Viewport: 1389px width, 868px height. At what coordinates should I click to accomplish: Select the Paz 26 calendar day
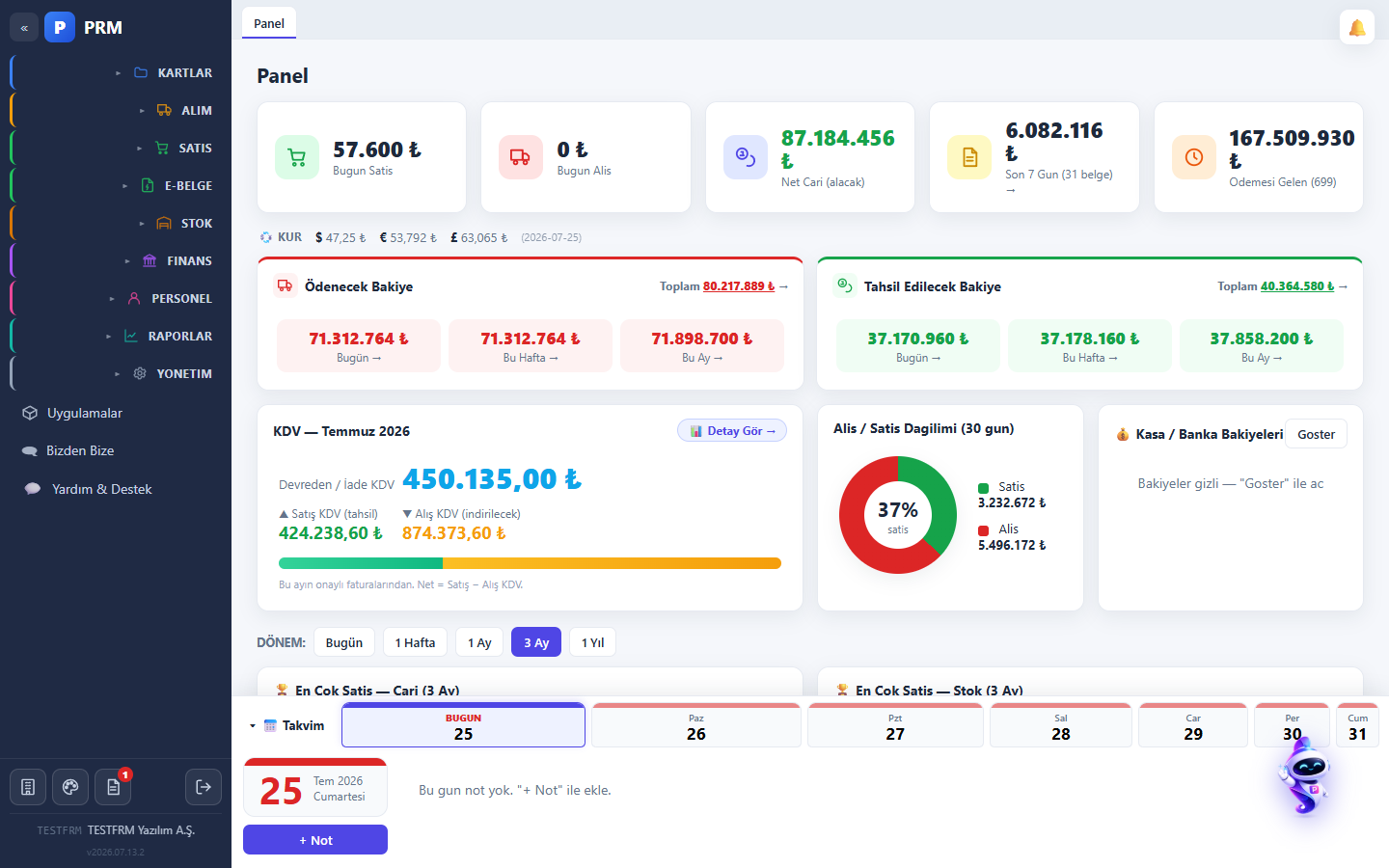click(696, 725)
